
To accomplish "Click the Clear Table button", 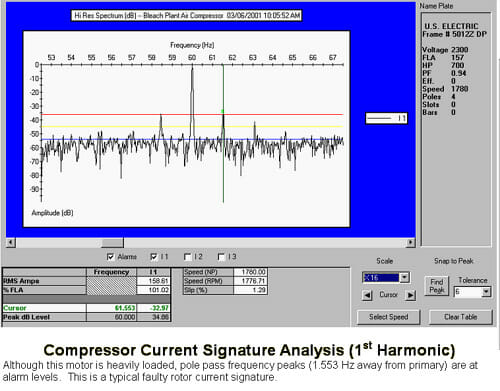I will click(461, 317).
